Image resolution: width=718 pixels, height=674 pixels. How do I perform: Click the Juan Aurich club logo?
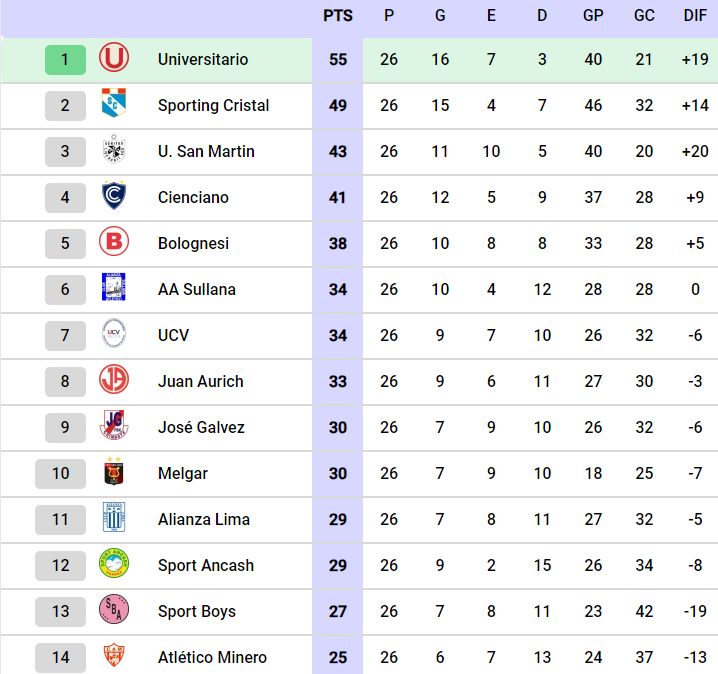114,381
